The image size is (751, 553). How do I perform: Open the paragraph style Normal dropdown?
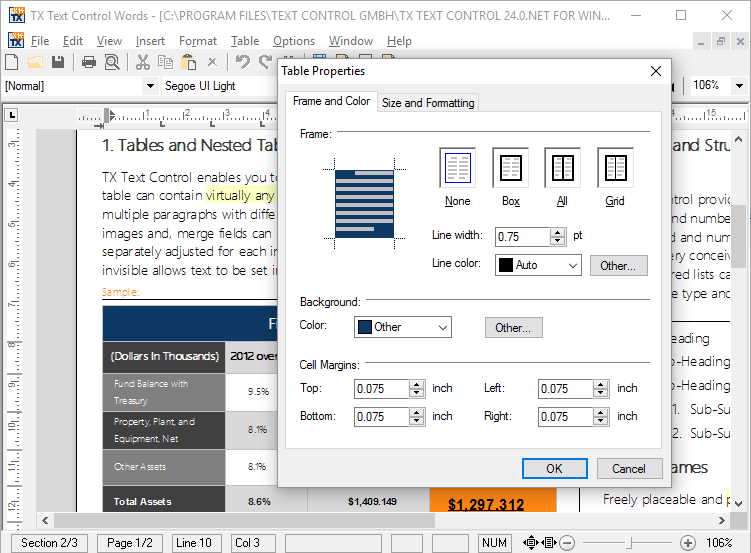(151, 86)
